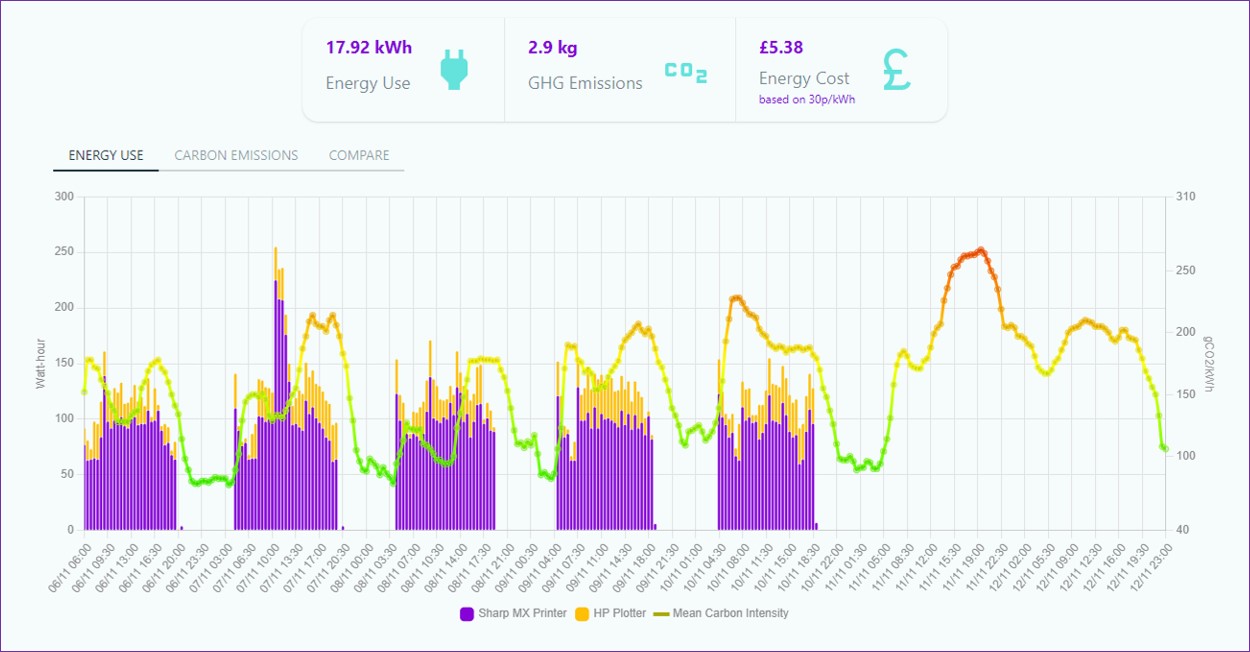Toggle Mean Carbon Intensity legend series
The image size is (1250, 652).
coord(720,614)
